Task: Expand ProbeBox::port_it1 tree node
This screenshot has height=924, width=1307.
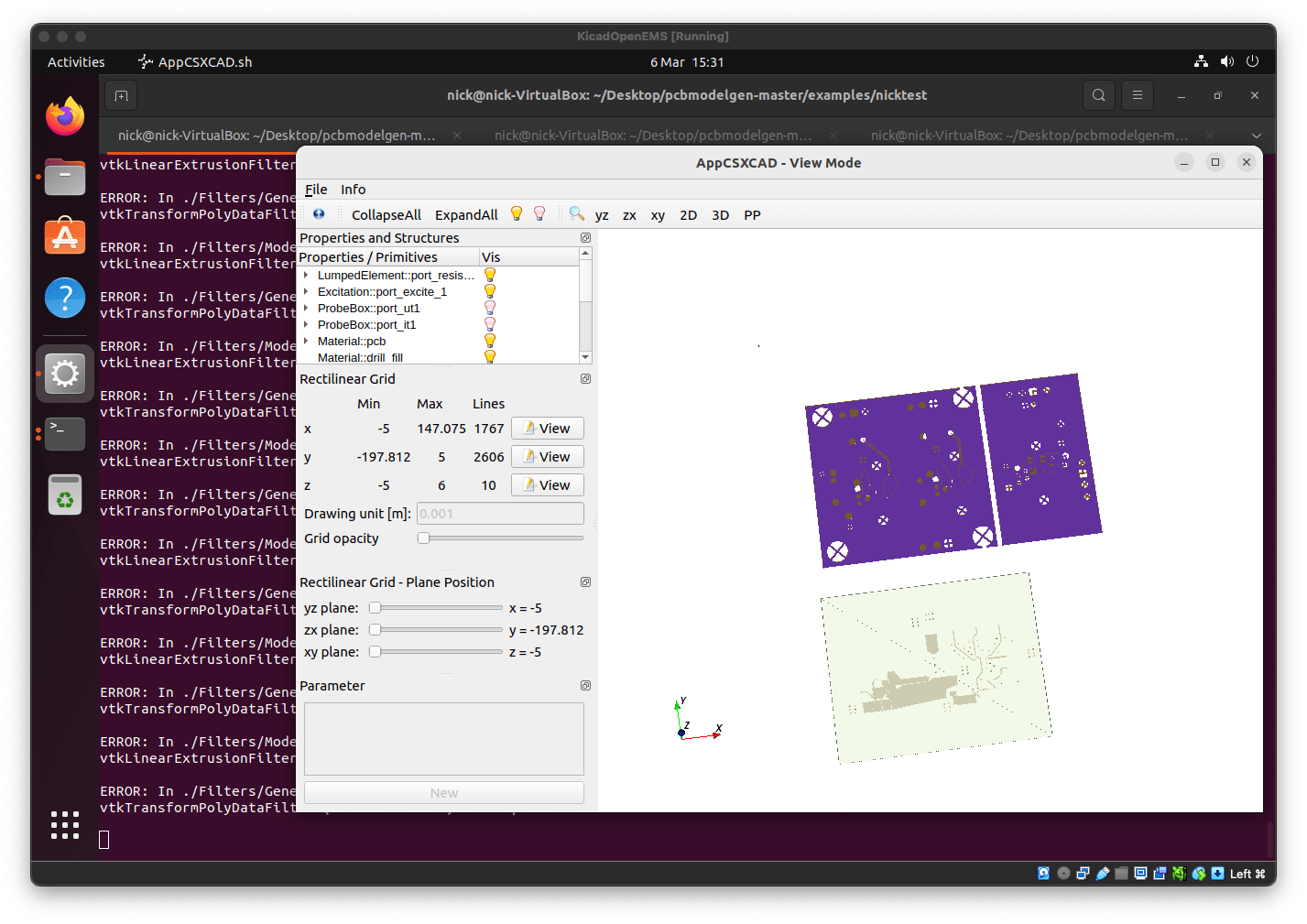Action: coord(306,324)
